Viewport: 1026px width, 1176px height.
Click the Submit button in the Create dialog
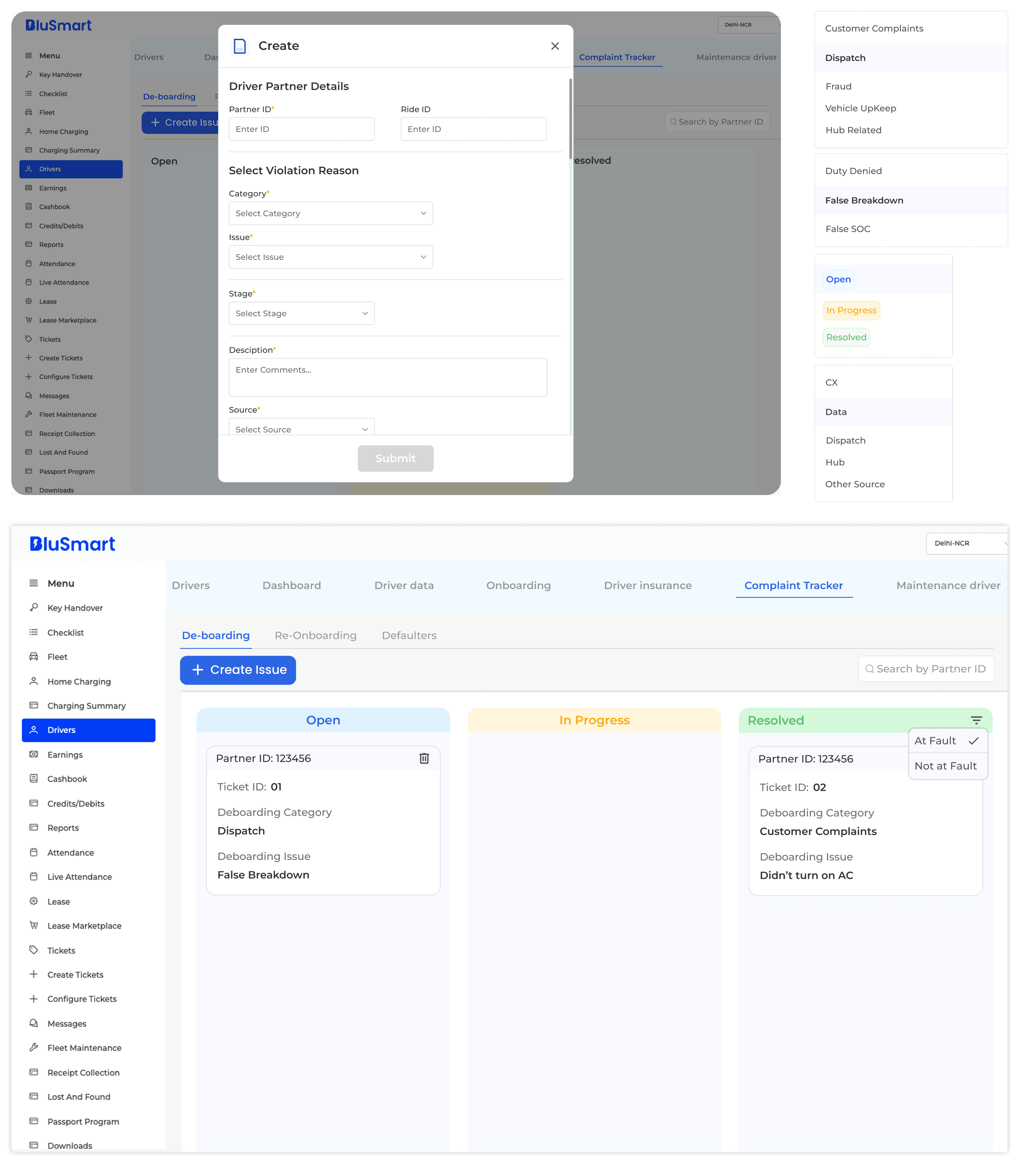coord(395,458)
